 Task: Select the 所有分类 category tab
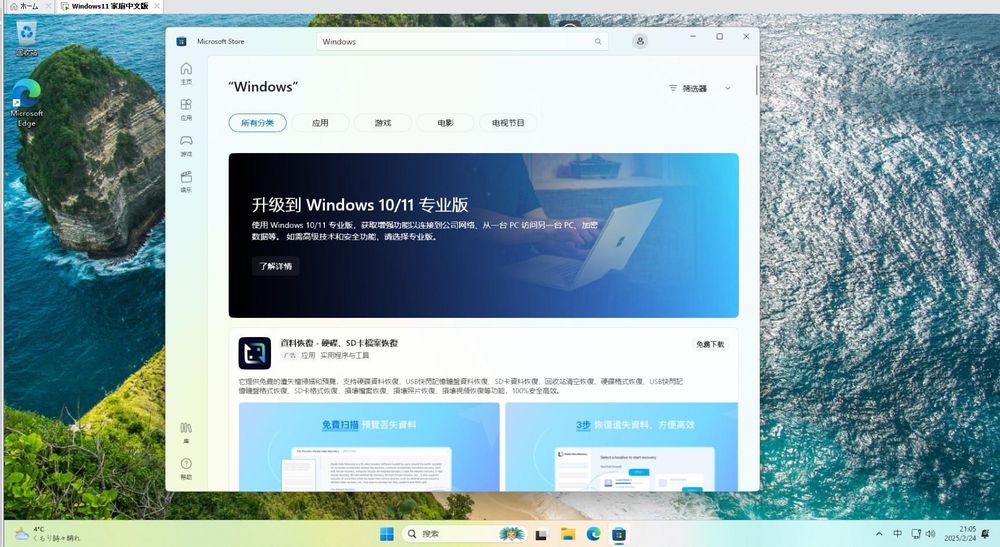[x=257, y=123]
